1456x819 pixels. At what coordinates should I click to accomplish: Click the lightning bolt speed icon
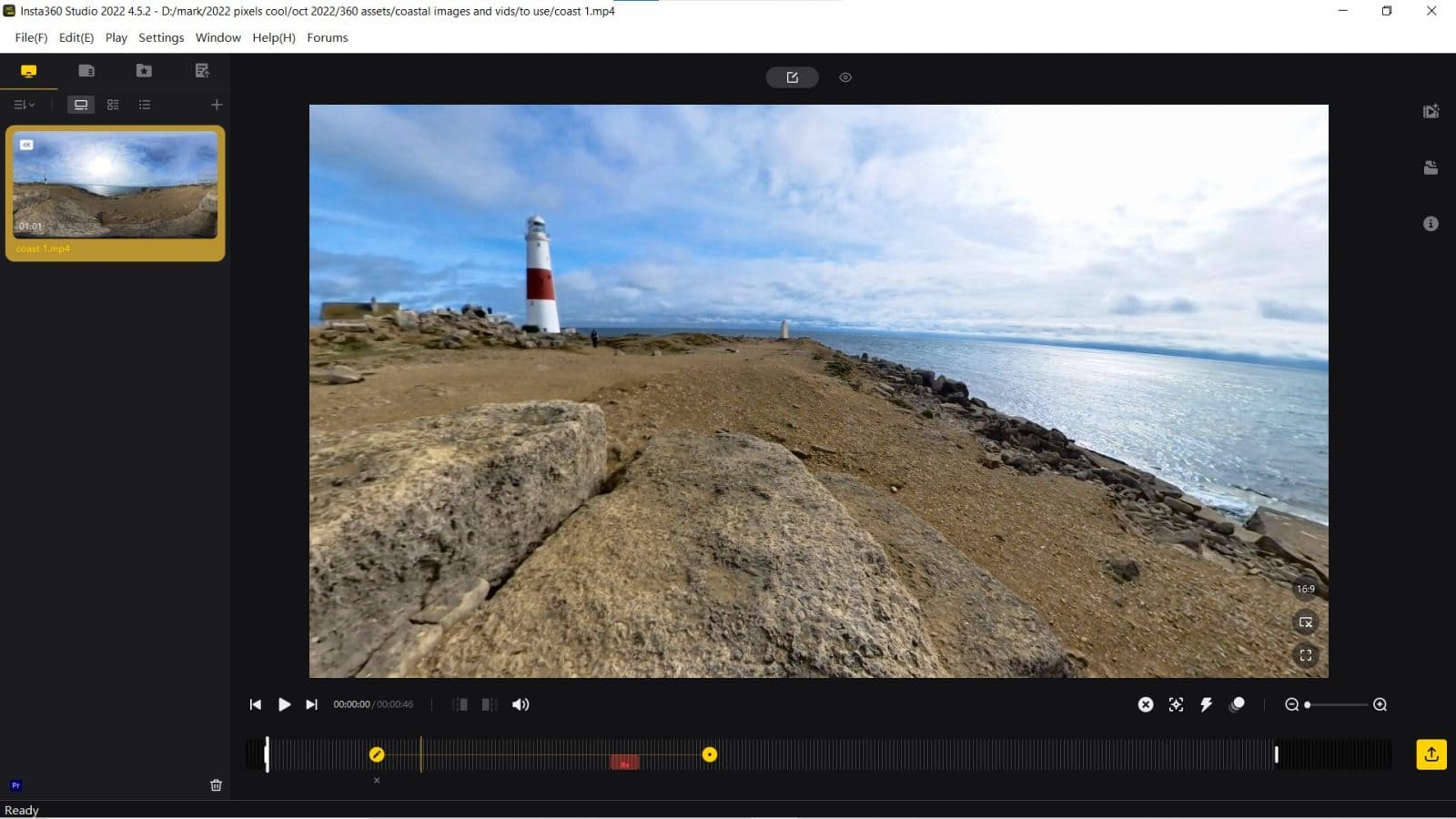coord(1207,704)
